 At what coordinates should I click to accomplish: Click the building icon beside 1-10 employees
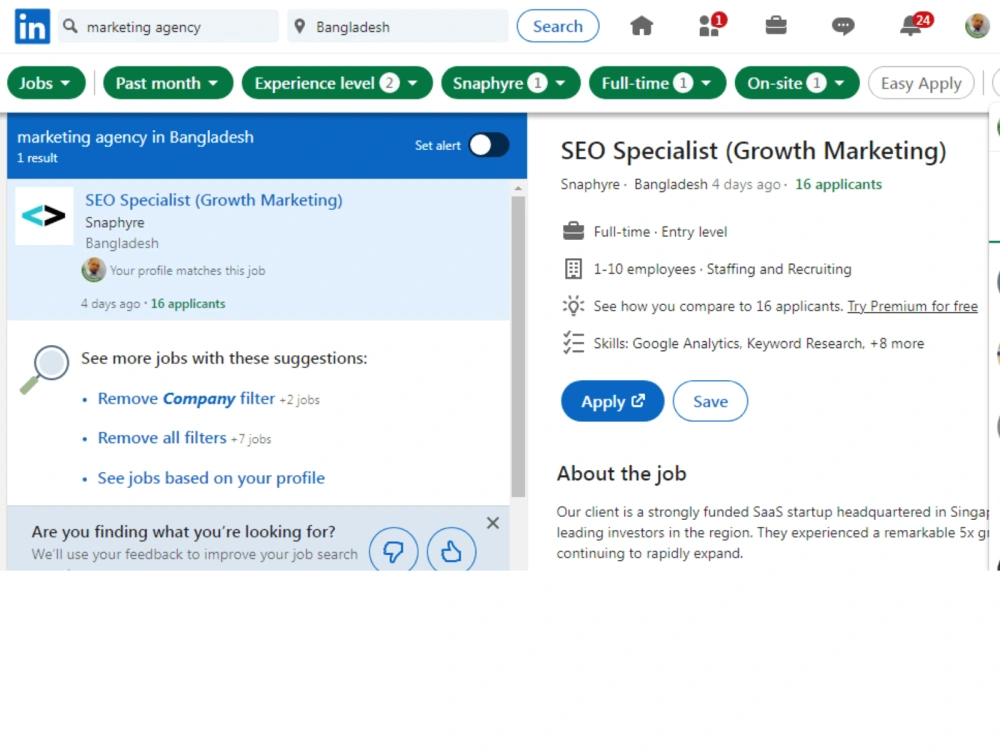[573, 268]
